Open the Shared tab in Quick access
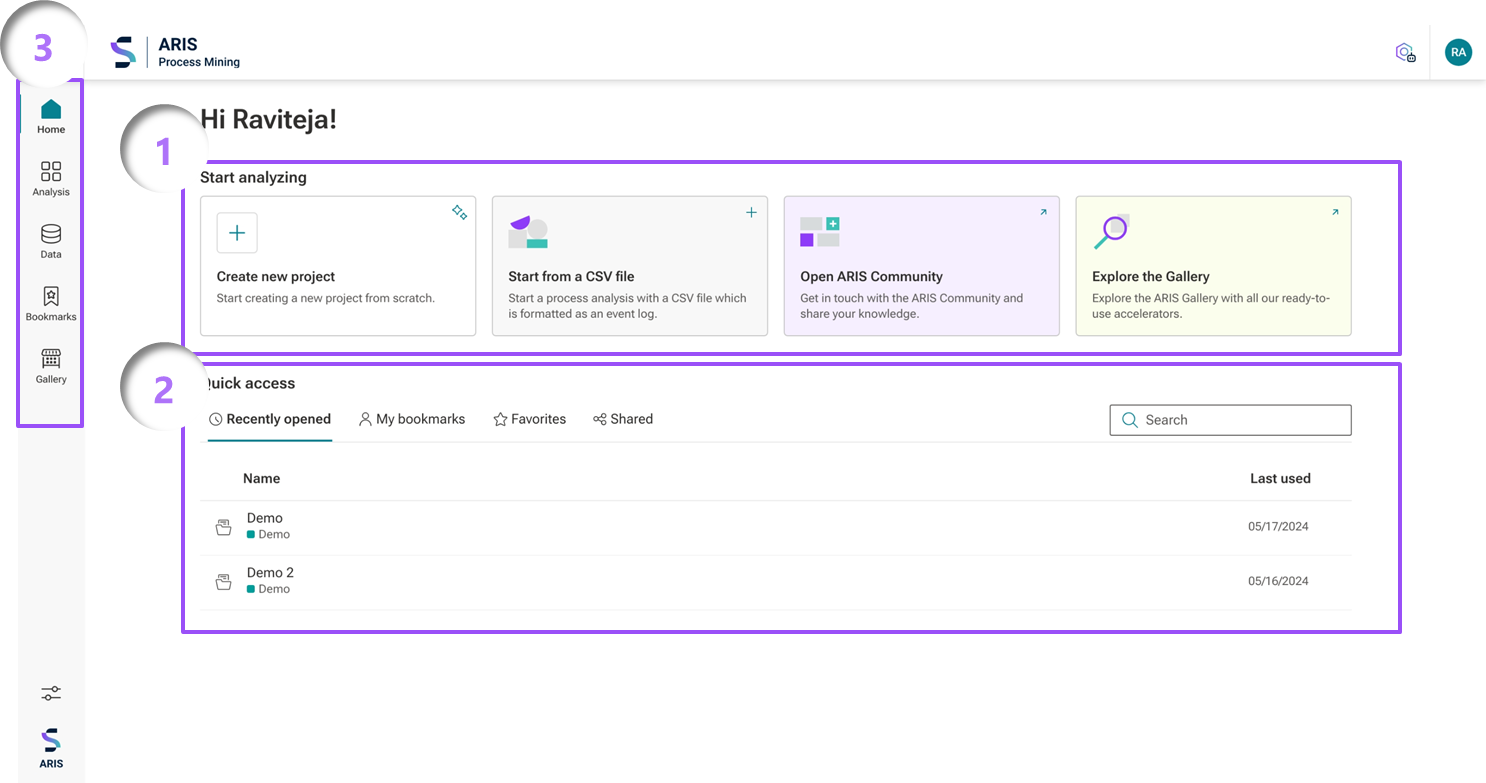The width and height of the screenshot is (1486, 783). (x=623, y=419)
